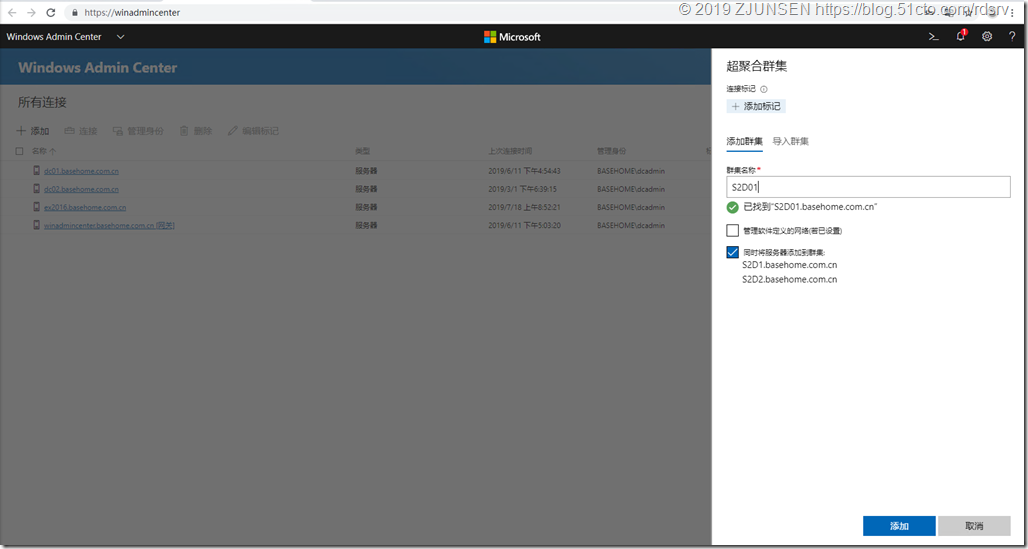
Task: Click the browser back arrow
Action: 12,12
